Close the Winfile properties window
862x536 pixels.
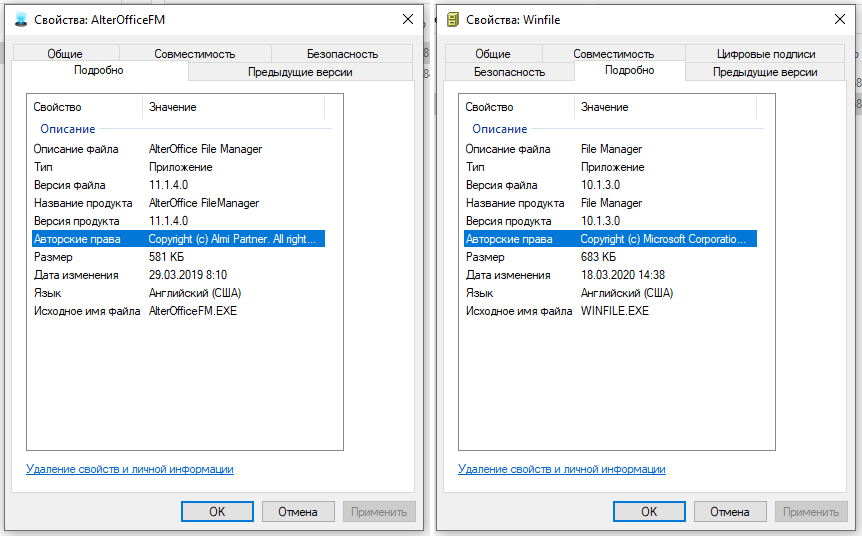(x=839, y=19)
